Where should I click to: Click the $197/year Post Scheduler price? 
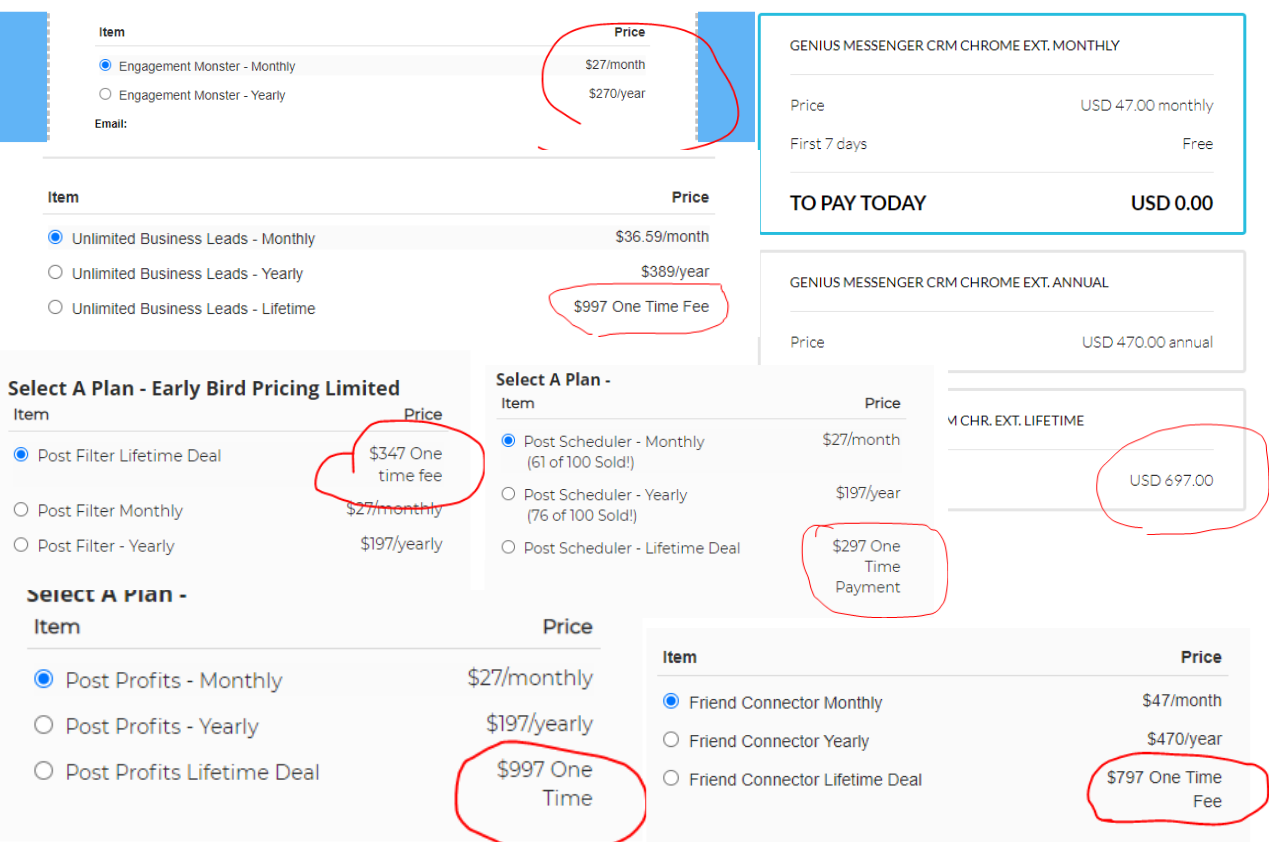[868, 493]
